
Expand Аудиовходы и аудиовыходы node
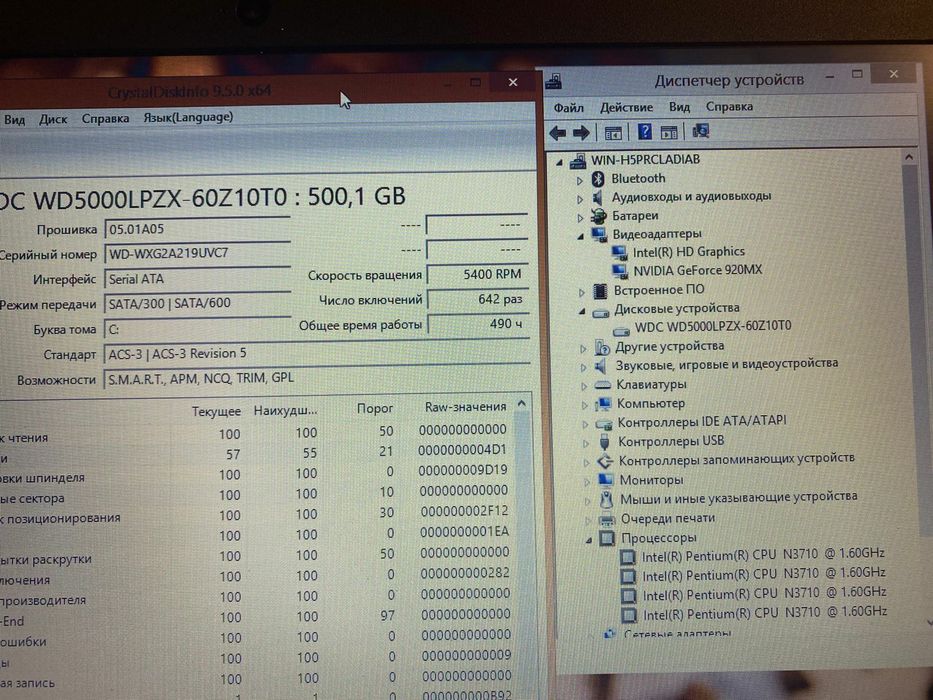pos(580,198)
